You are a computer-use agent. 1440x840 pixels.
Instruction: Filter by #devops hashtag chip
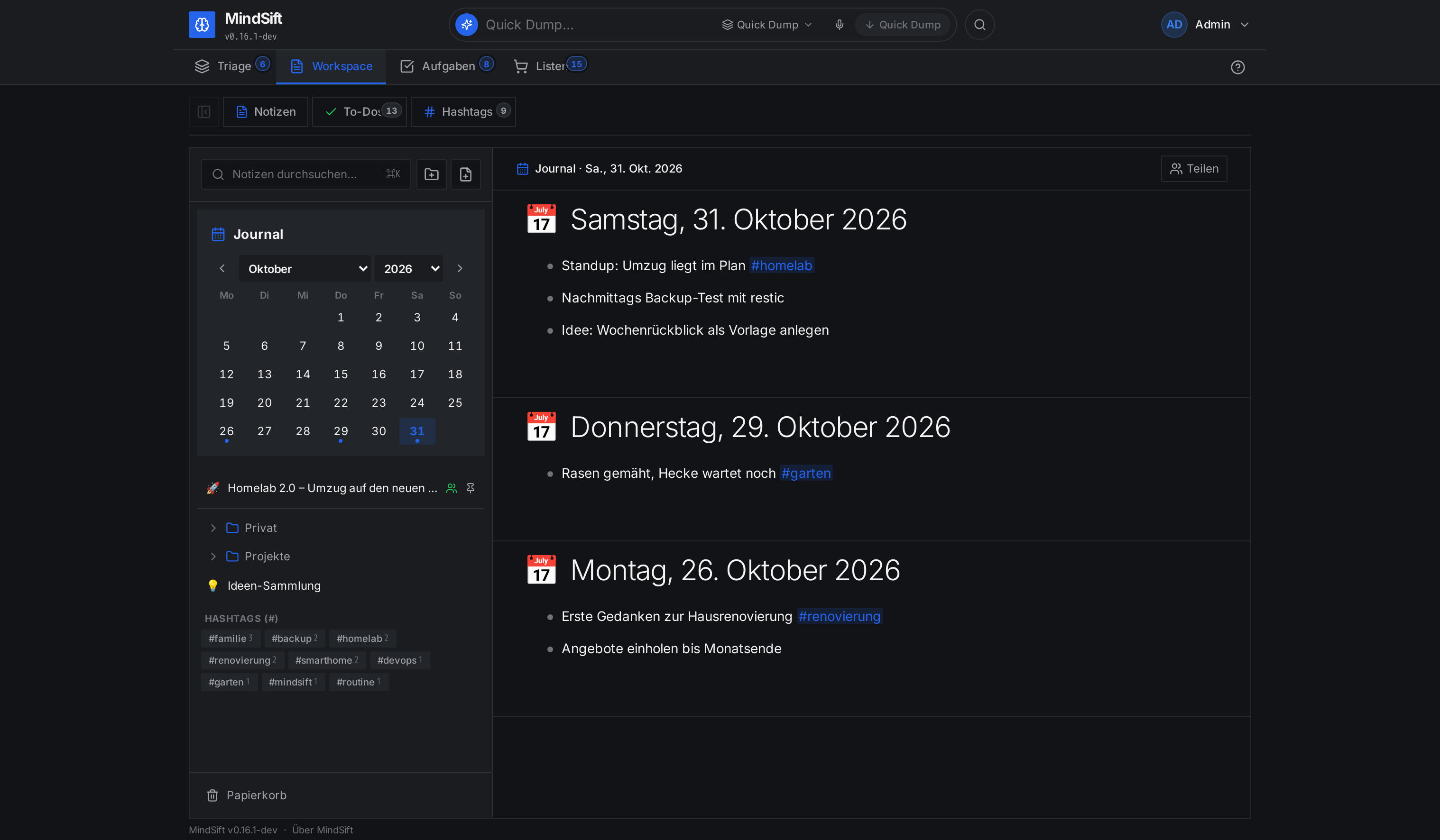point(399,660)
